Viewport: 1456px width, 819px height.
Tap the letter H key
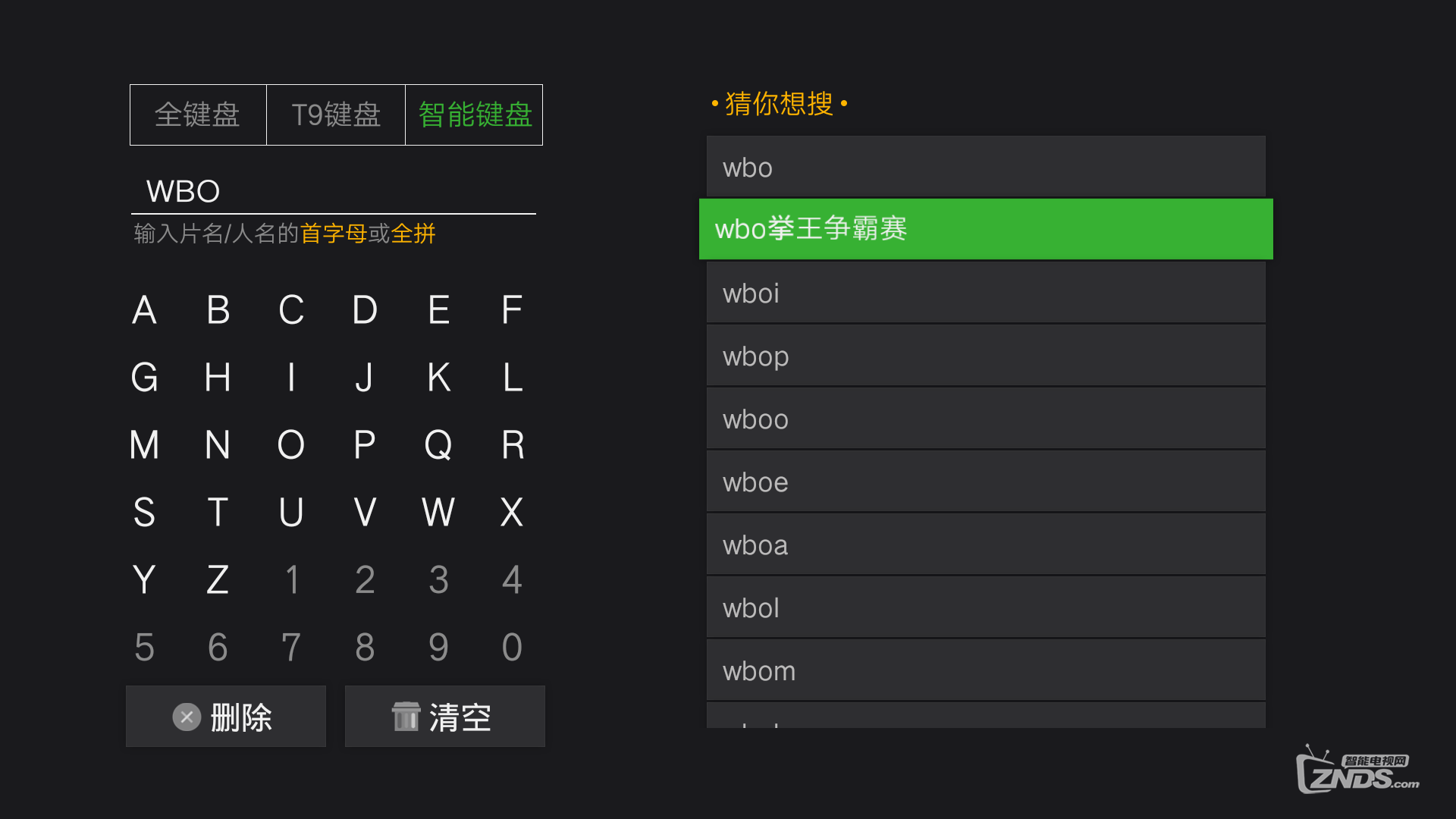pyautogui.click(x=218, y=378)
